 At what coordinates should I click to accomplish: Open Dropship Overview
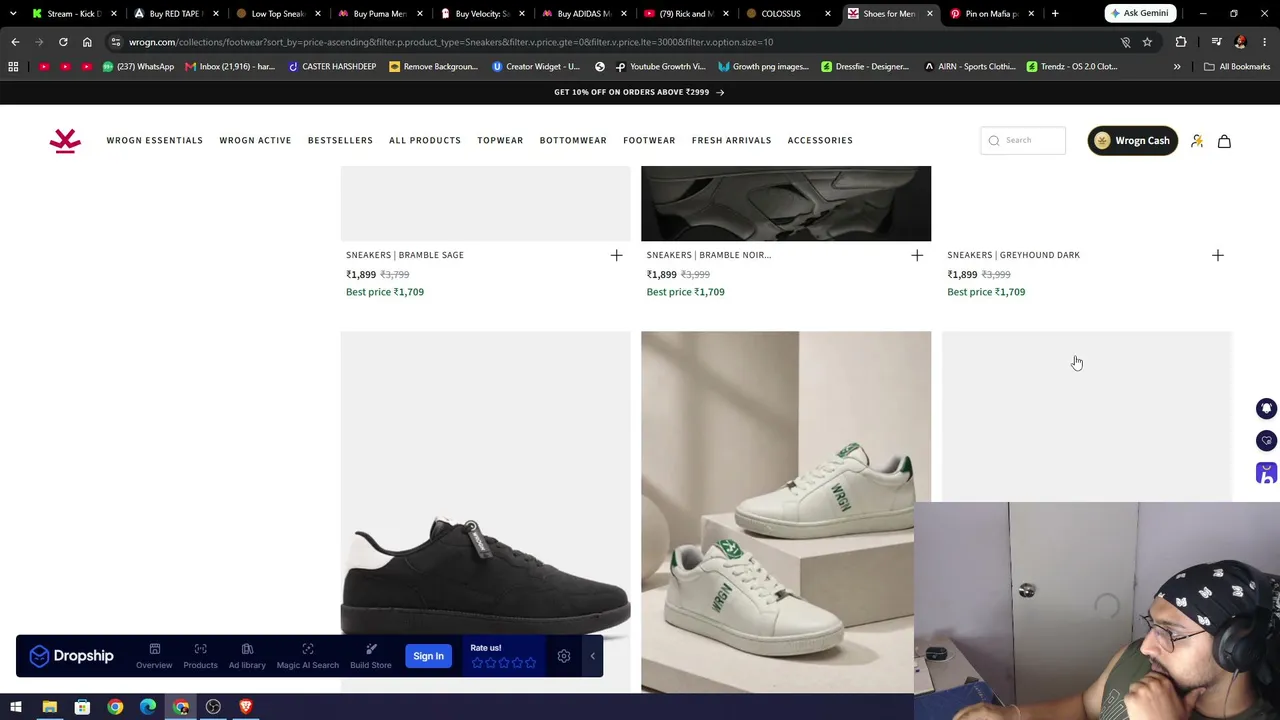pyautogui.click(x=154, y=656)
